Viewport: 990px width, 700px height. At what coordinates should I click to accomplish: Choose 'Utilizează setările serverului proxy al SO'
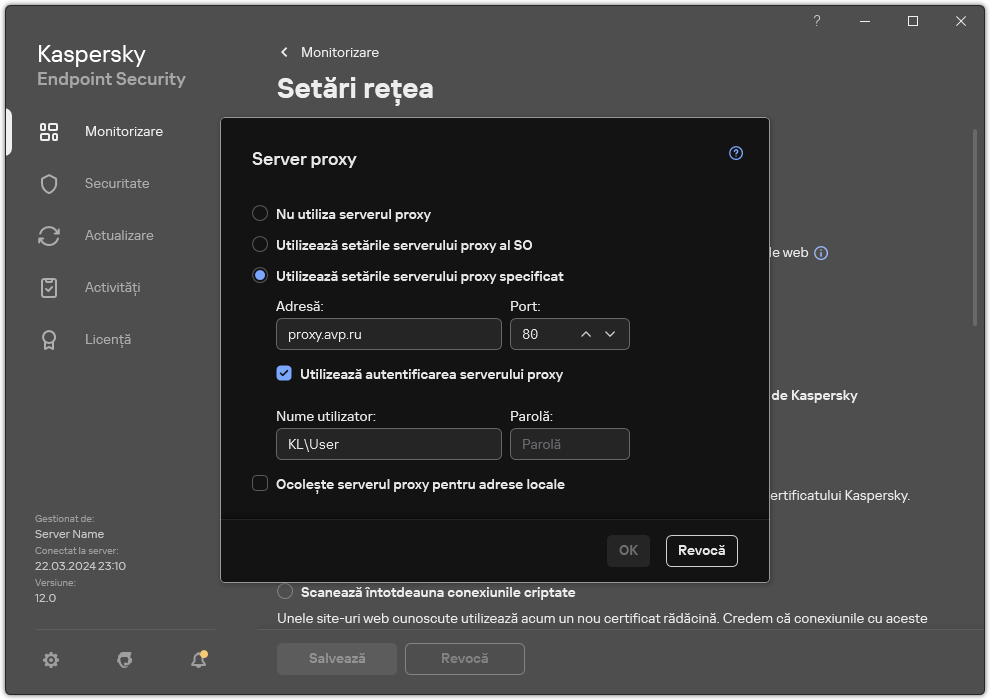(260, 244)
